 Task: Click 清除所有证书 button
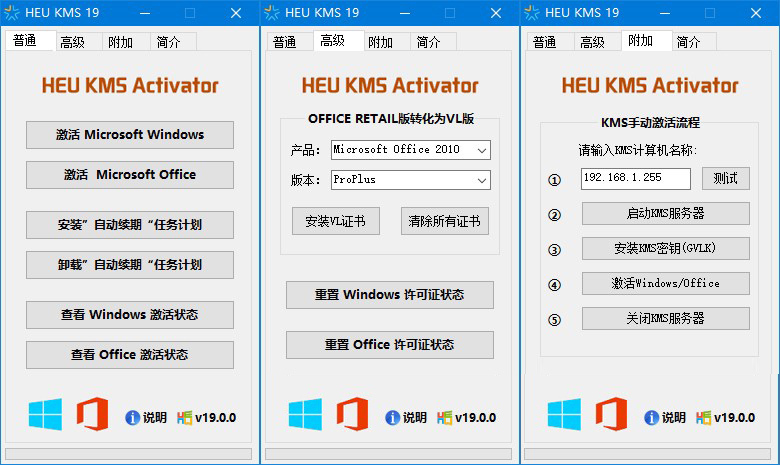[445, 221]
